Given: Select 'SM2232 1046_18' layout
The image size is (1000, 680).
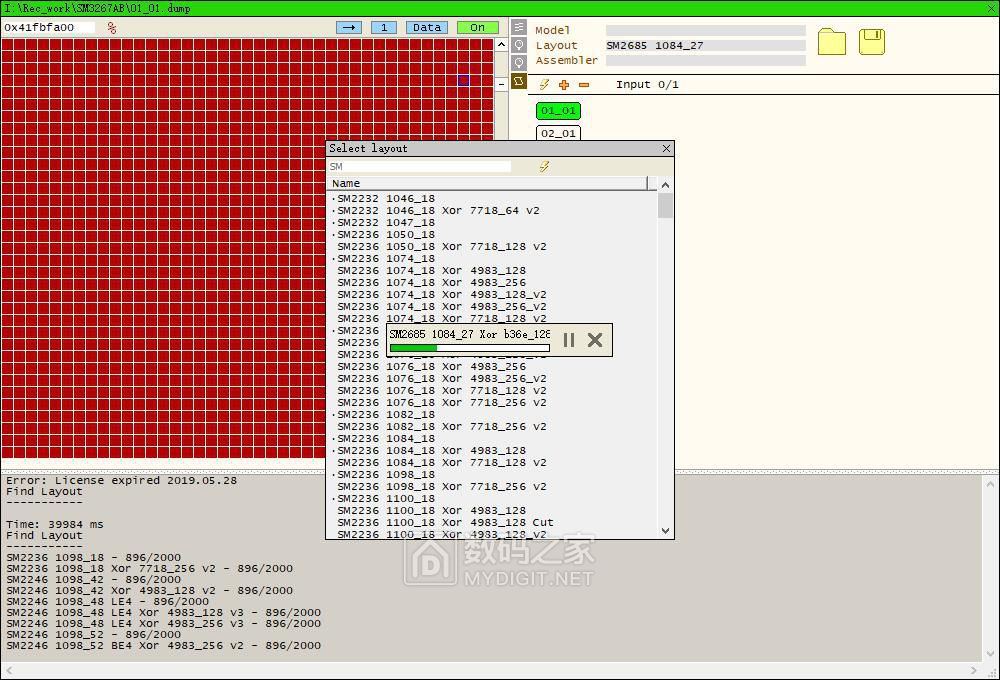Looking at the screenshot, I should [386, 199].
